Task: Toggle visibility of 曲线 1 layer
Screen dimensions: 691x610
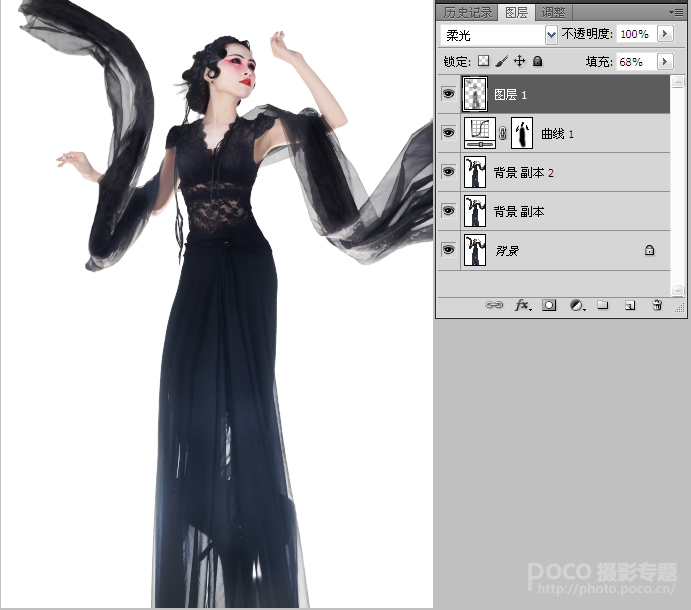Action: [x=449, y=132]
